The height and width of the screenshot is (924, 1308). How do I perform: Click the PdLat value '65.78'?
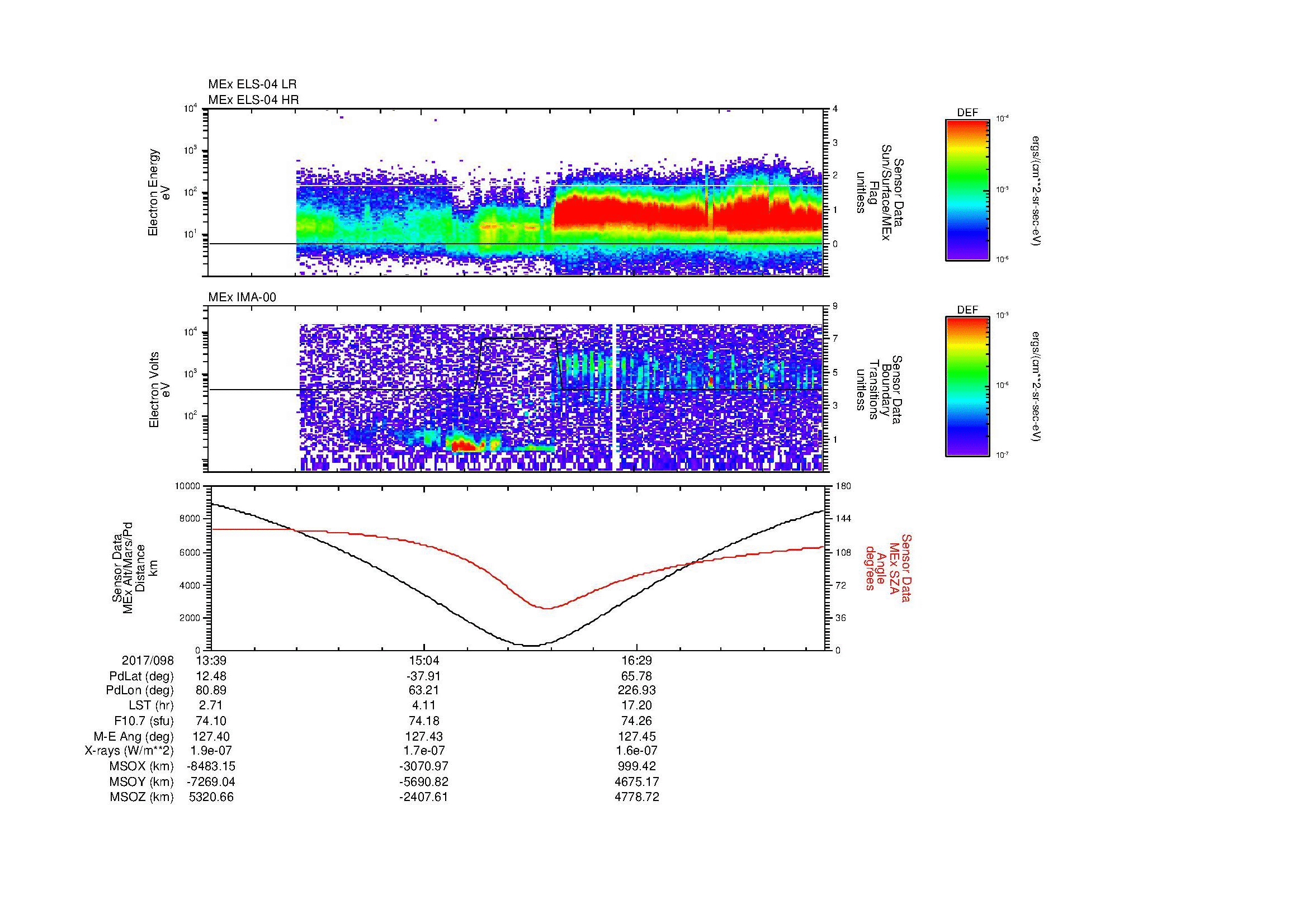(x=637, y=676)
